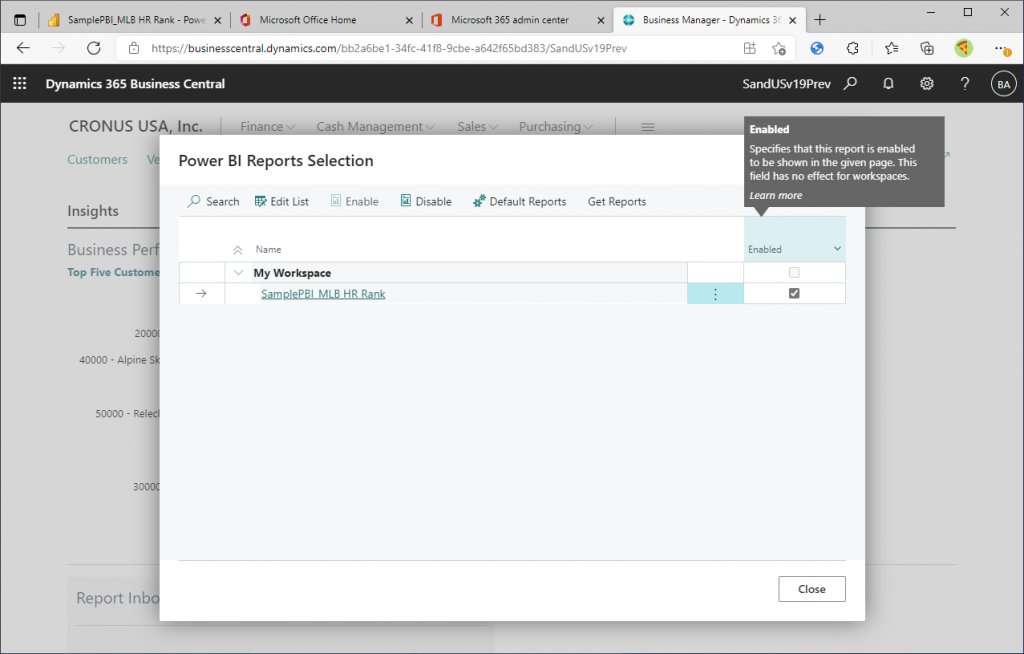
Task: Close the Power BI Reports Selection dialog
Action: 812,589
